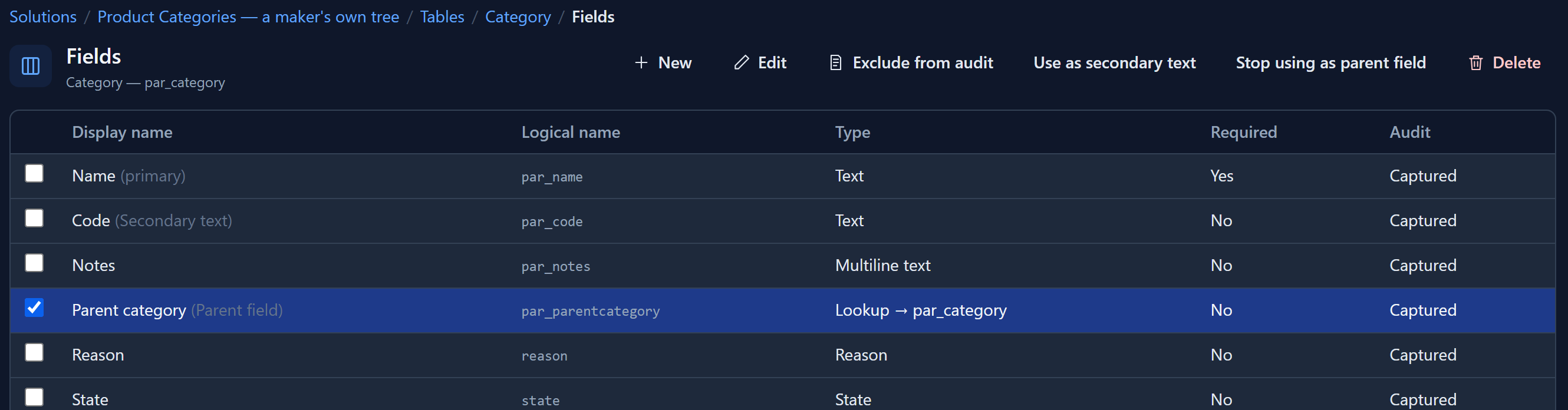Click par_parentcategory logical name
The image size is (1568, 410).
591,312
